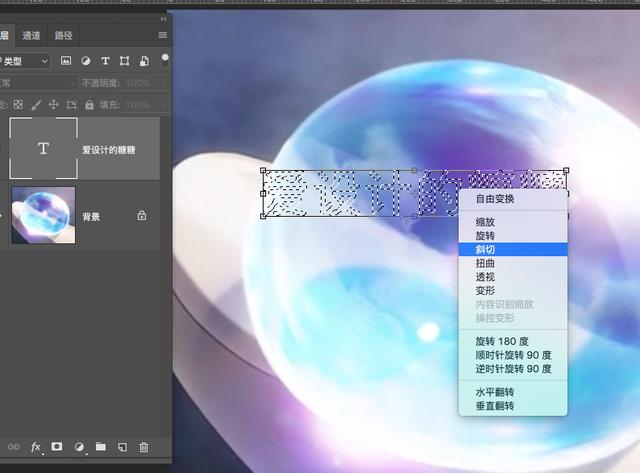
Task: Click bottom-left transform handle of text box
Action: tap(263, 216)
